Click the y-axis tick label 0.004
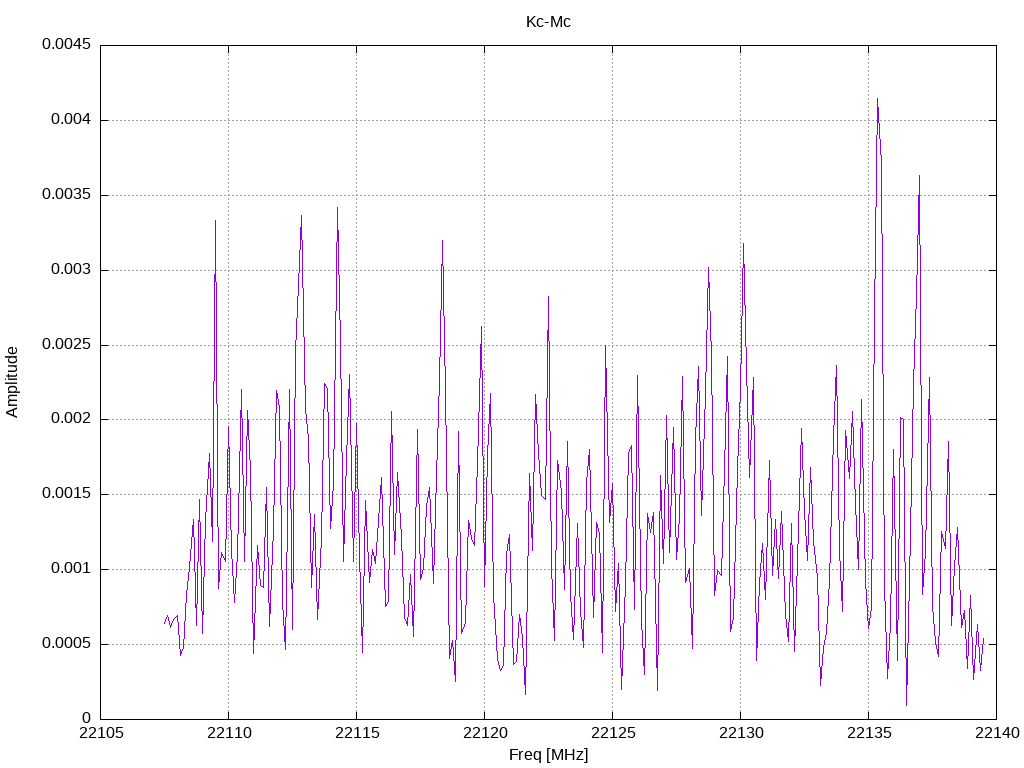This screenshot has width=1024, height=768. (71, 120)
